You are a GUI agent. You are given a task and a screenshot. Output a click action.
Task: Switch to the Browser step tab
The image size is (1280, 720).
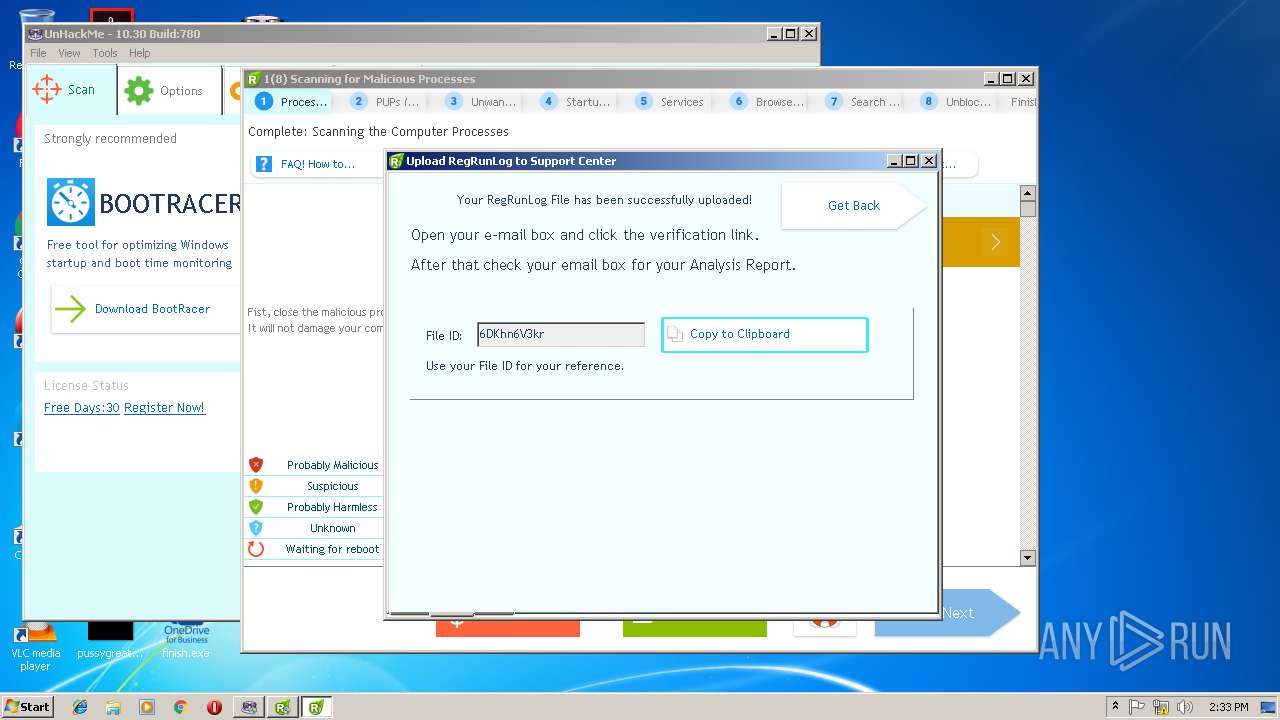click(x=767, y=101)
